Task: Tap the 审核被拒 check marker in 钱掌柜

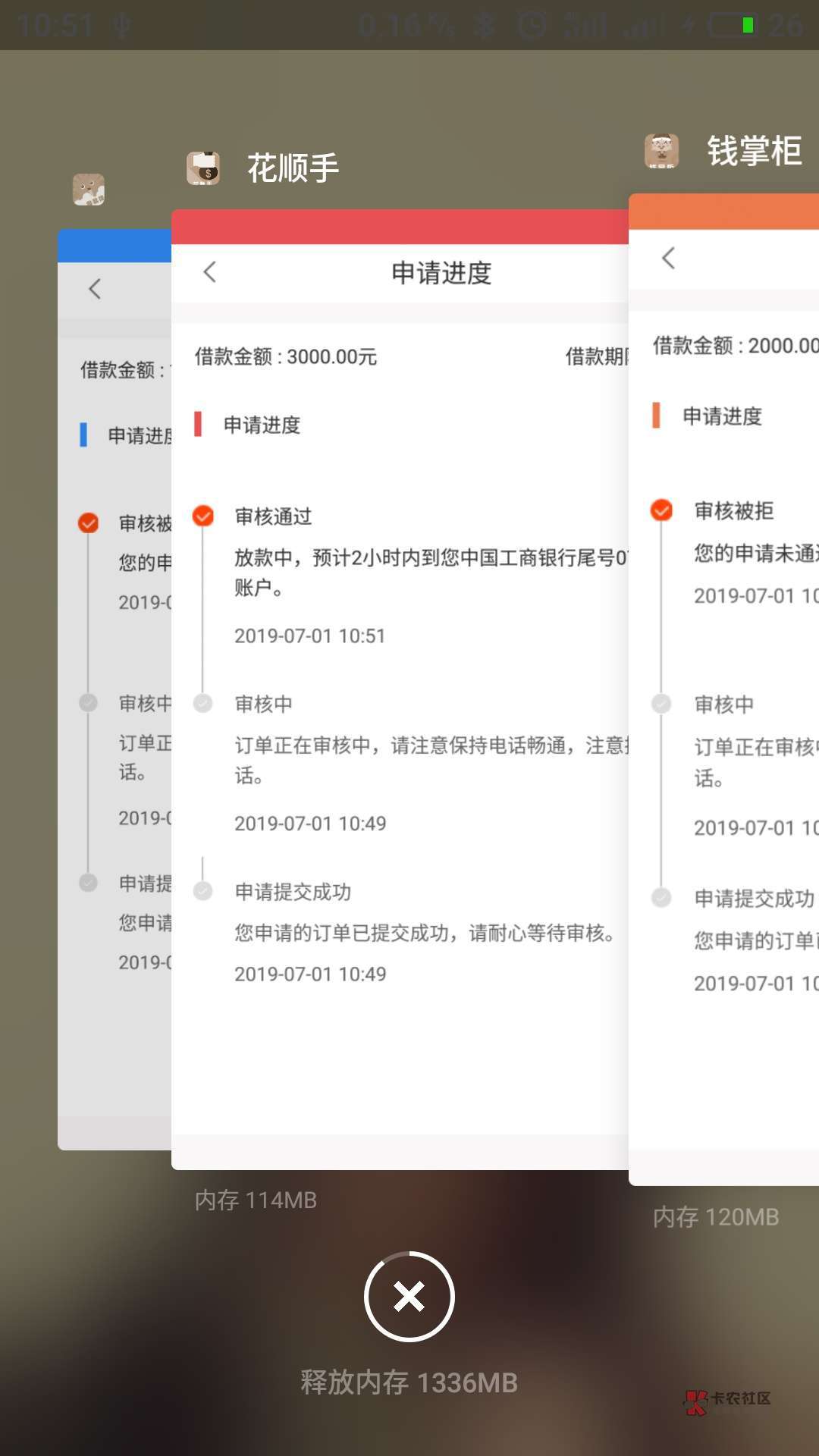Action: point(661,510)
